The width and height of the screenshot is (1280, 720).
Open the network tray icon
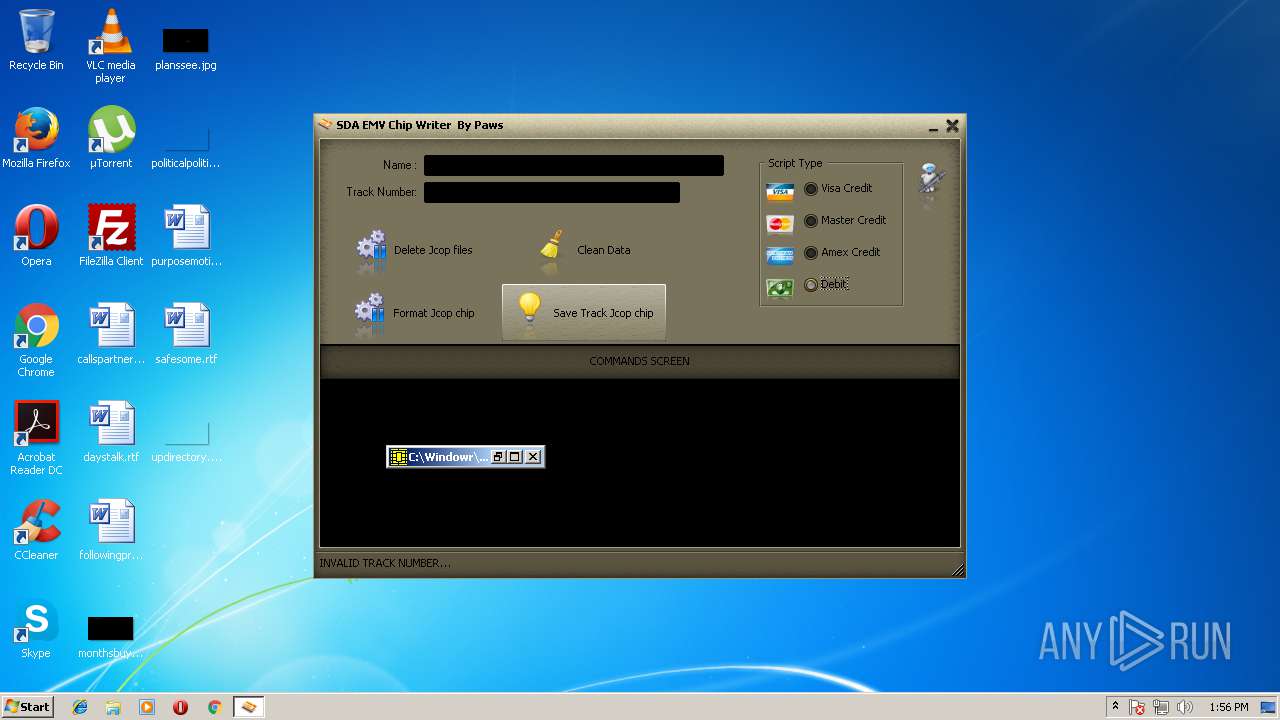click(1161, 707)
